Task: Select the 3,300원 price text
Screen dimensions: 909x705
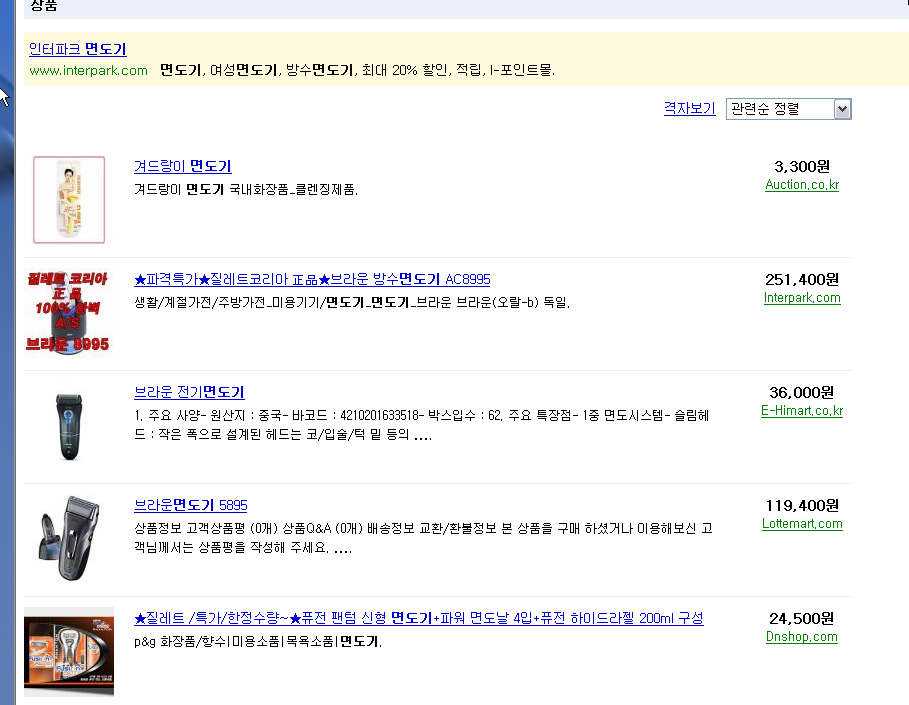Action: [802, 167]
